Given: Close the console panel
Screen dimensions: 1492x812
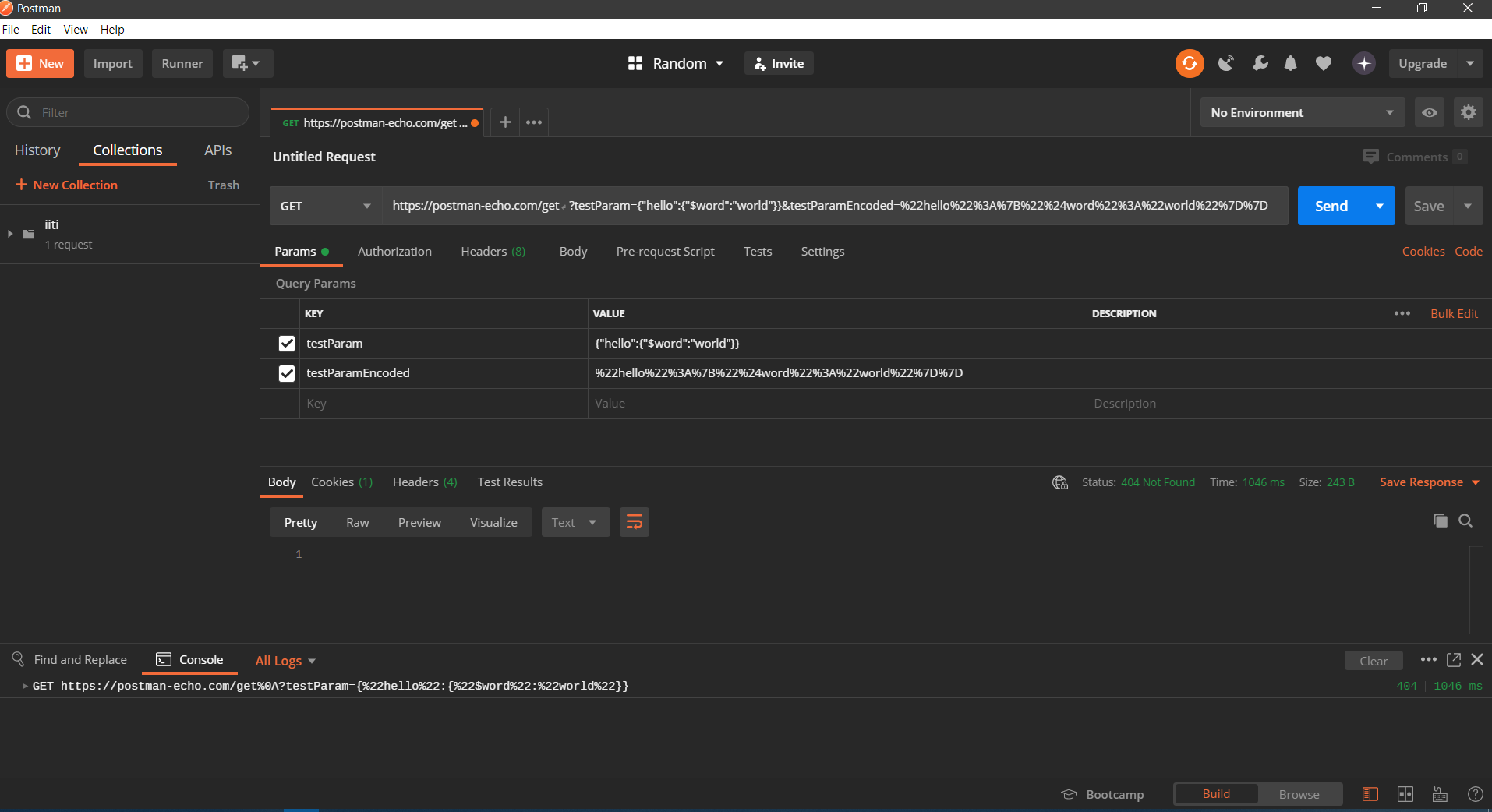Looking at the screenshot, I should pyautogui.click(x=1477, y=659).
